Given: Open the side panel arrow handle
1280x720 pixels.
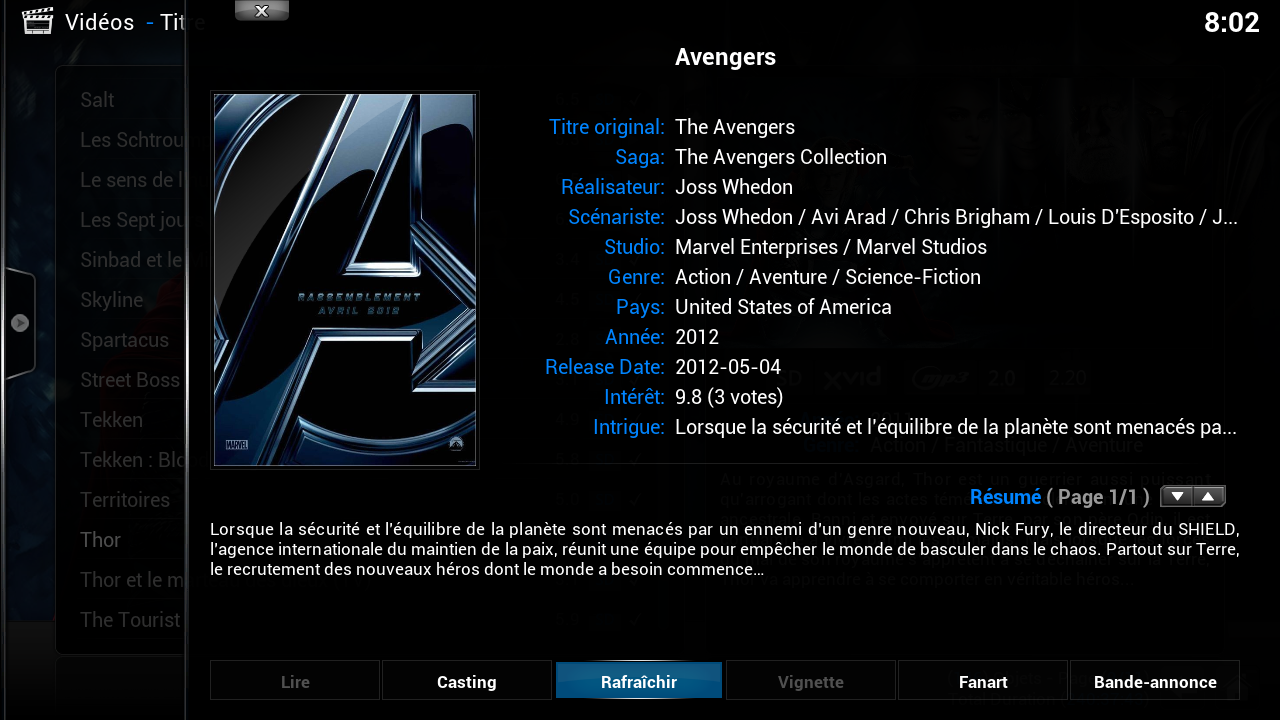Looking at the screenshot, I should [20, 323].
